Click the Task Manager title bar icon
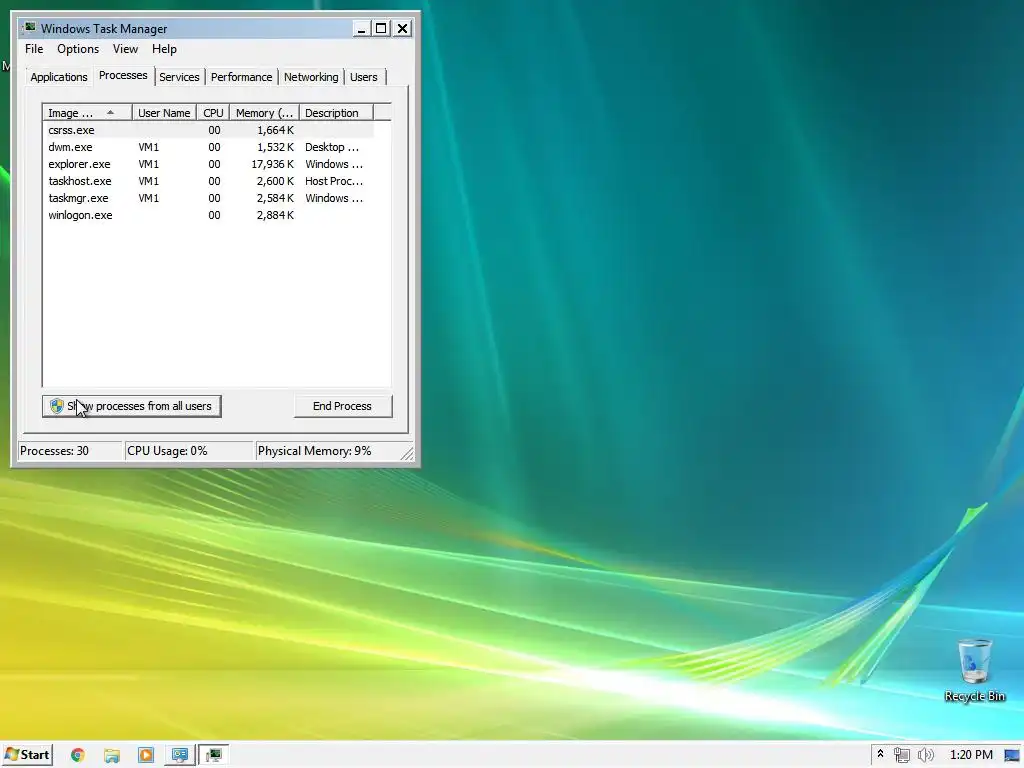Viewport: 1024px width, 768px height. tap(29, 28)
